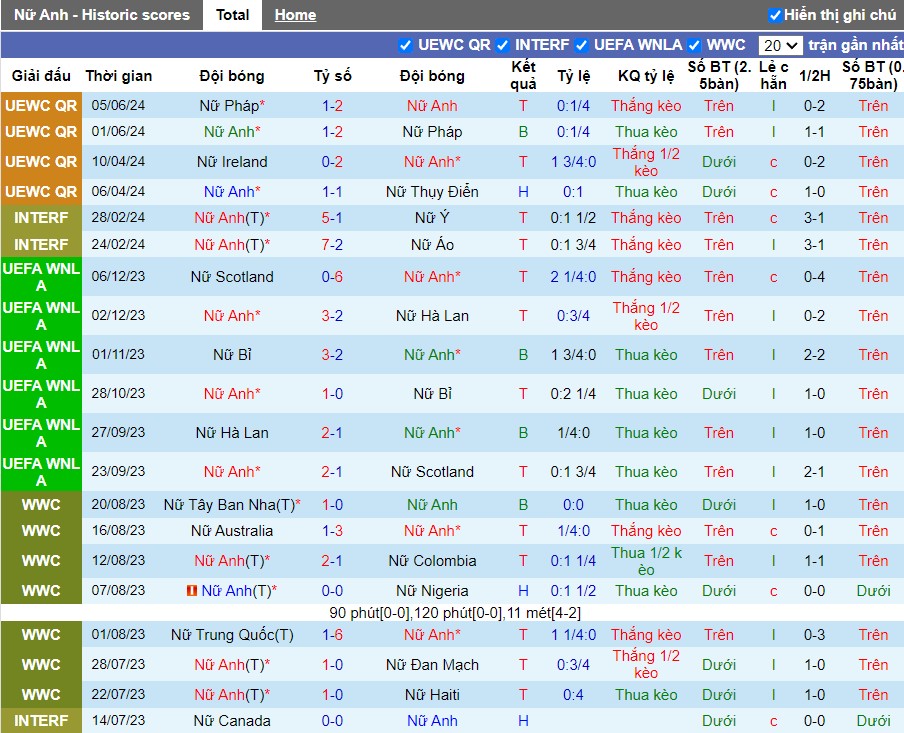Uncheck the UEWC QR filter checkbox
Image resolution: width=904 pixels, height=733 pixels.
(x=405, y=45)
